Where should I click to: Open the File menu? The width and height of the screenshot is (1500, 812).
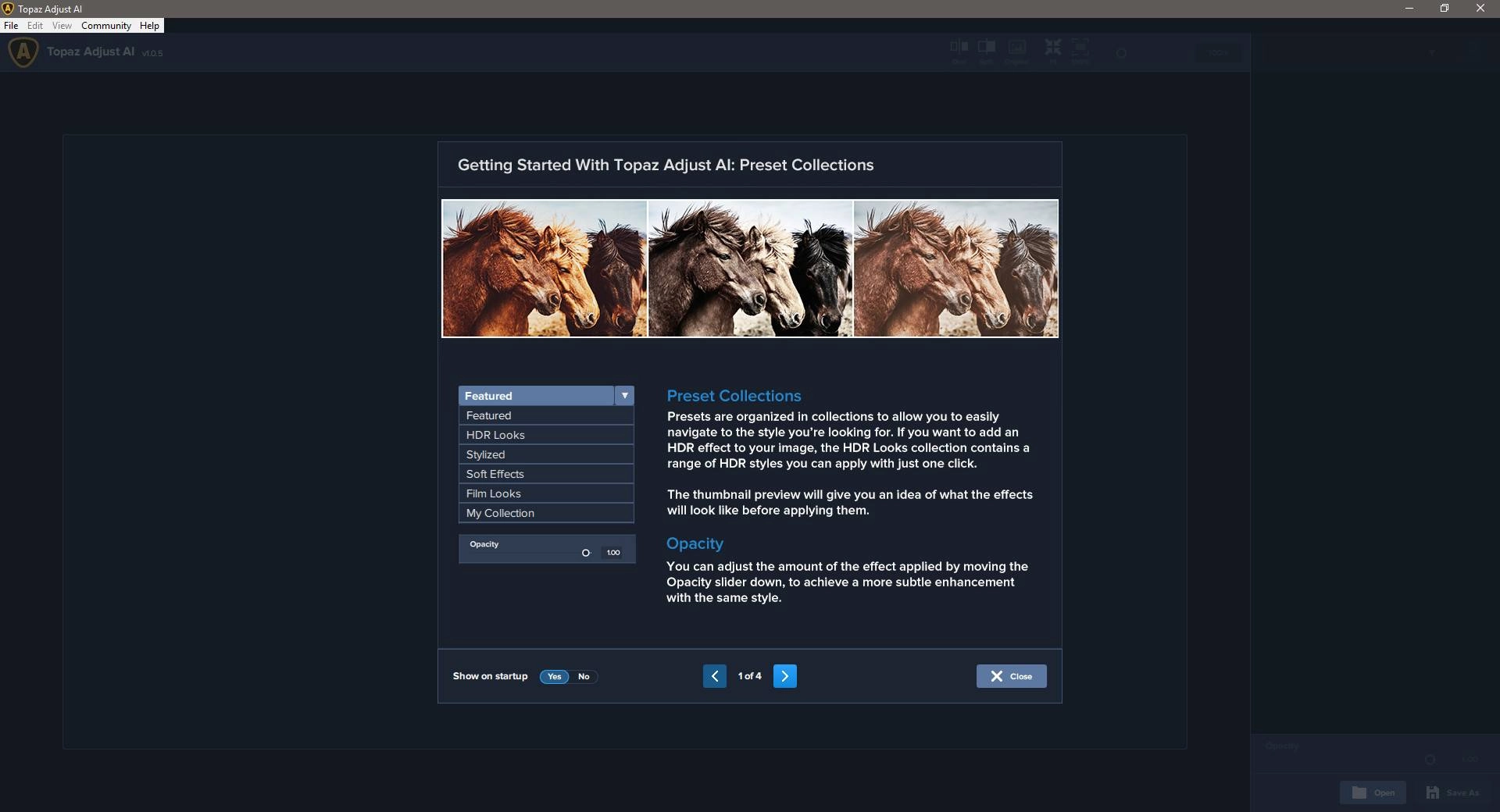click(11, 26)
